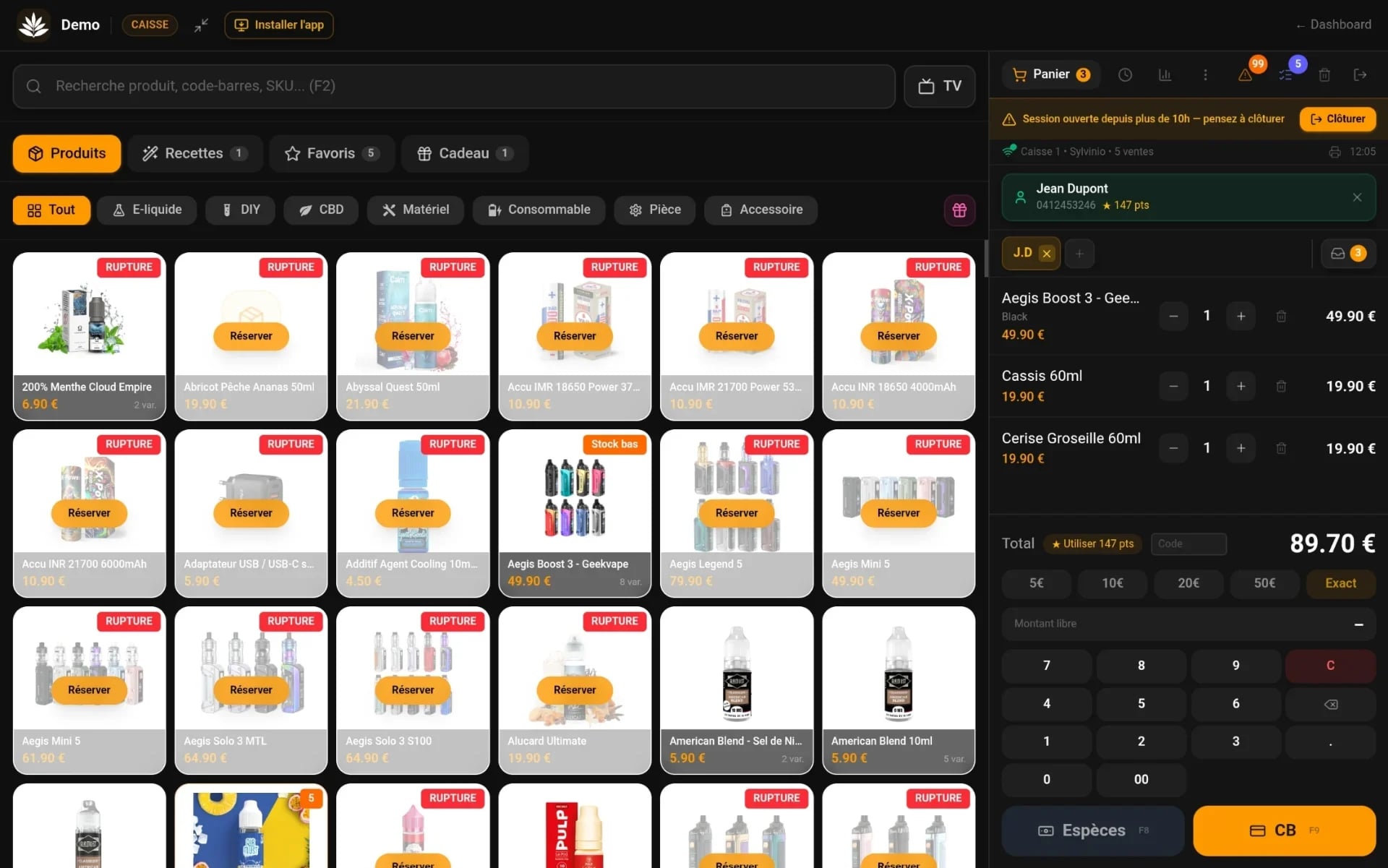The image size is (1388, 868).
Task: Add Aegis Boost 3 - Geekvape product card
Action: coord(575,513)
